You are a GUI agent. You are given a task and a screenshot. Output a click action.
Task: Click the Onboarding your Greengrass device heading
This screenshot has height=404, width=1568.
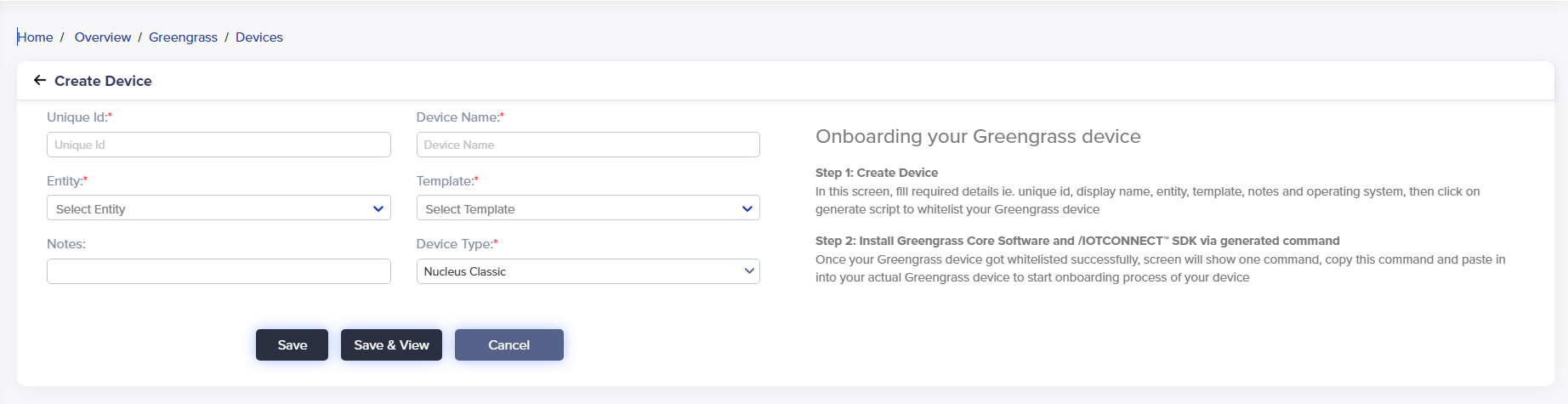click(978, 137)
